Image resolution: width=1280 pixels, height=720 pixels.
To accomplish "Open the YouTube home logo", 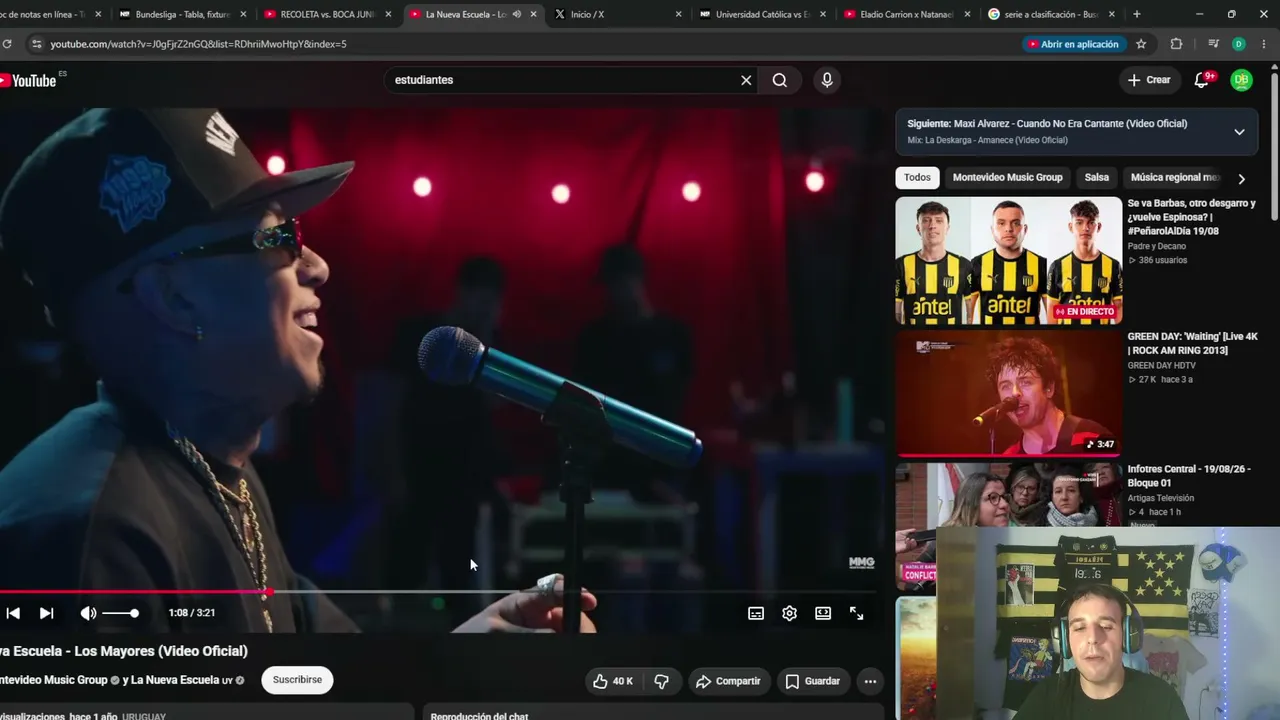I will pyautogui.click(x=30, y=80).
